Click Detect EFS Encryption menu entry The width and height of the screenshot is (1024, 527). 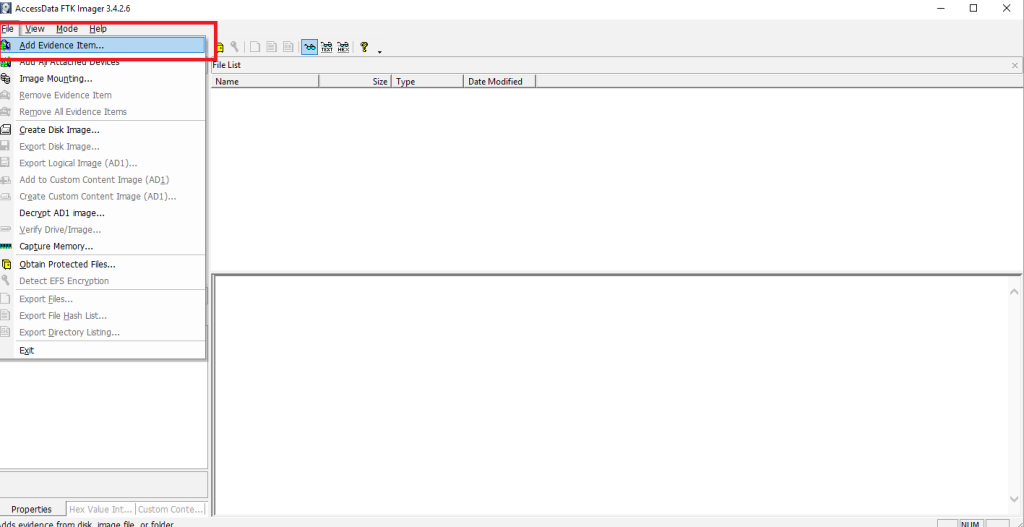click(x=103, y=281)
